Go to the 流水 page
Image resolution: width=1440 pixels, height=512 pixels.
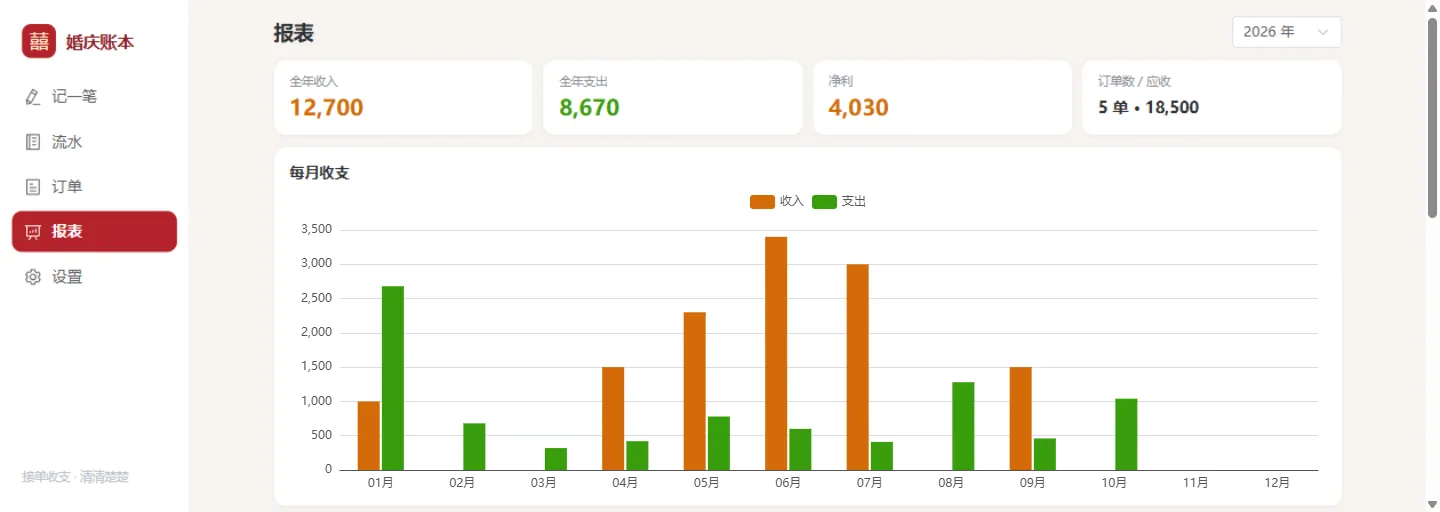[94, 142]
